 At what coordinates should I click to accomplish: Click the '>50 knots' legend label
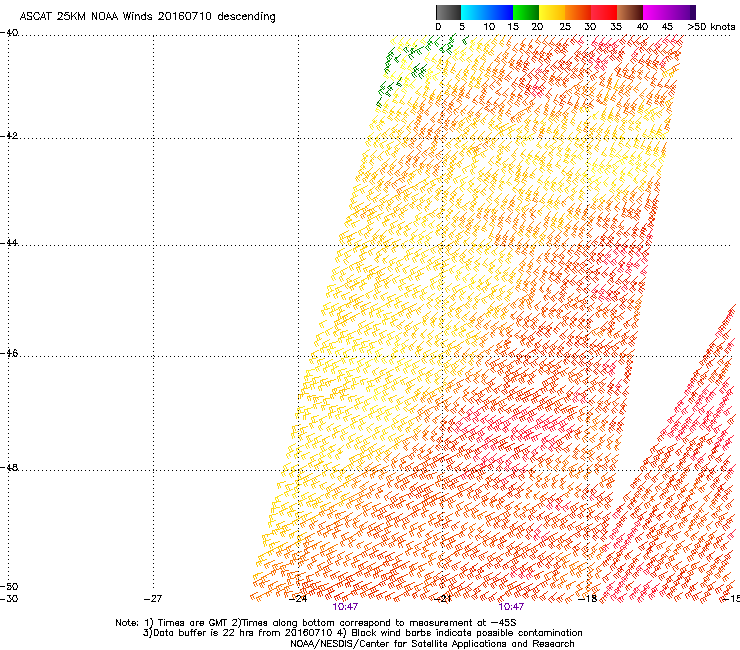point(711,26)
